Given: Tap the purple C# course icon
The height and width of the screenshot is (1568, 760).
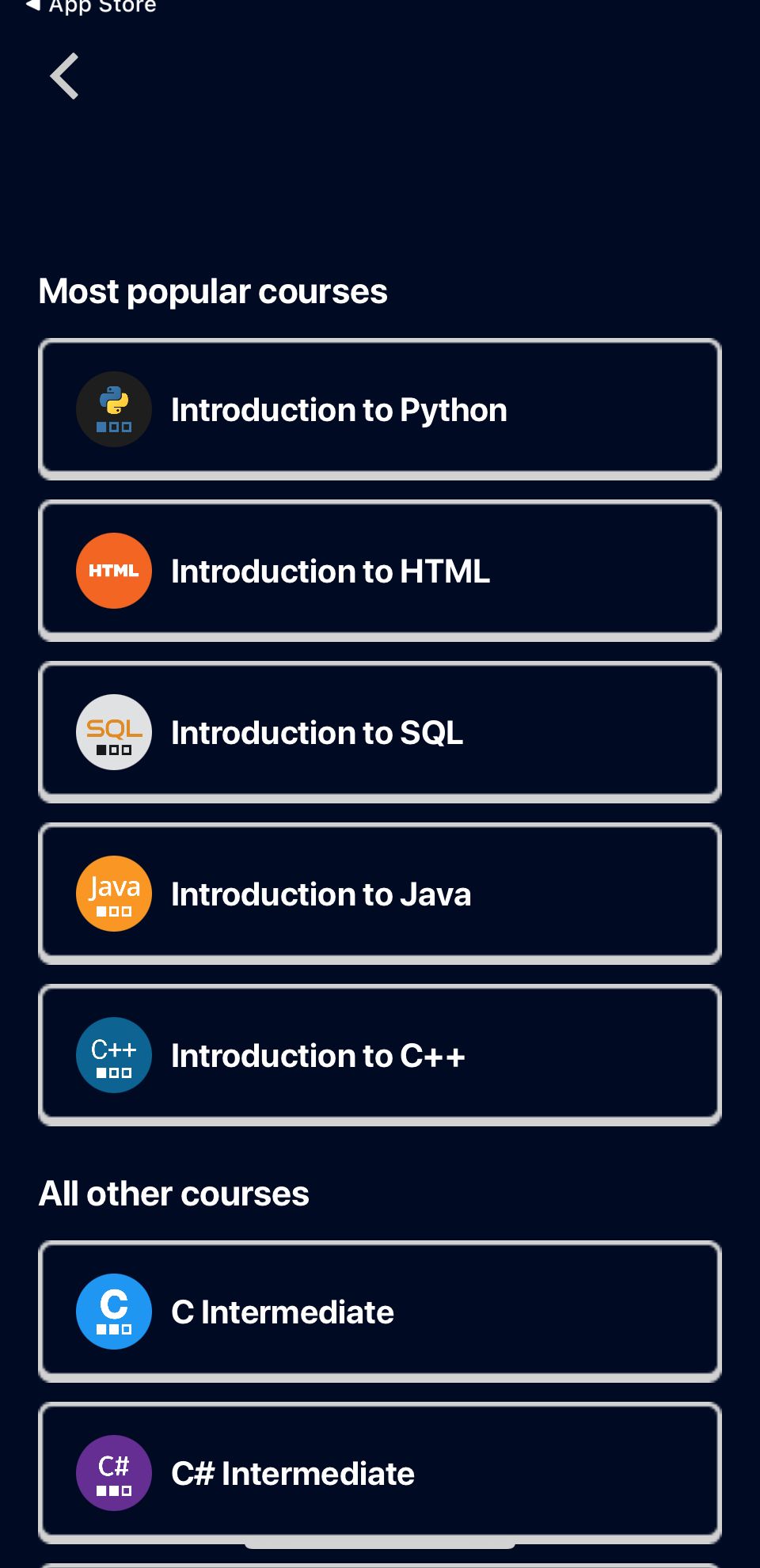Looking at the screenshot, I should click(x=114, y=1473).
